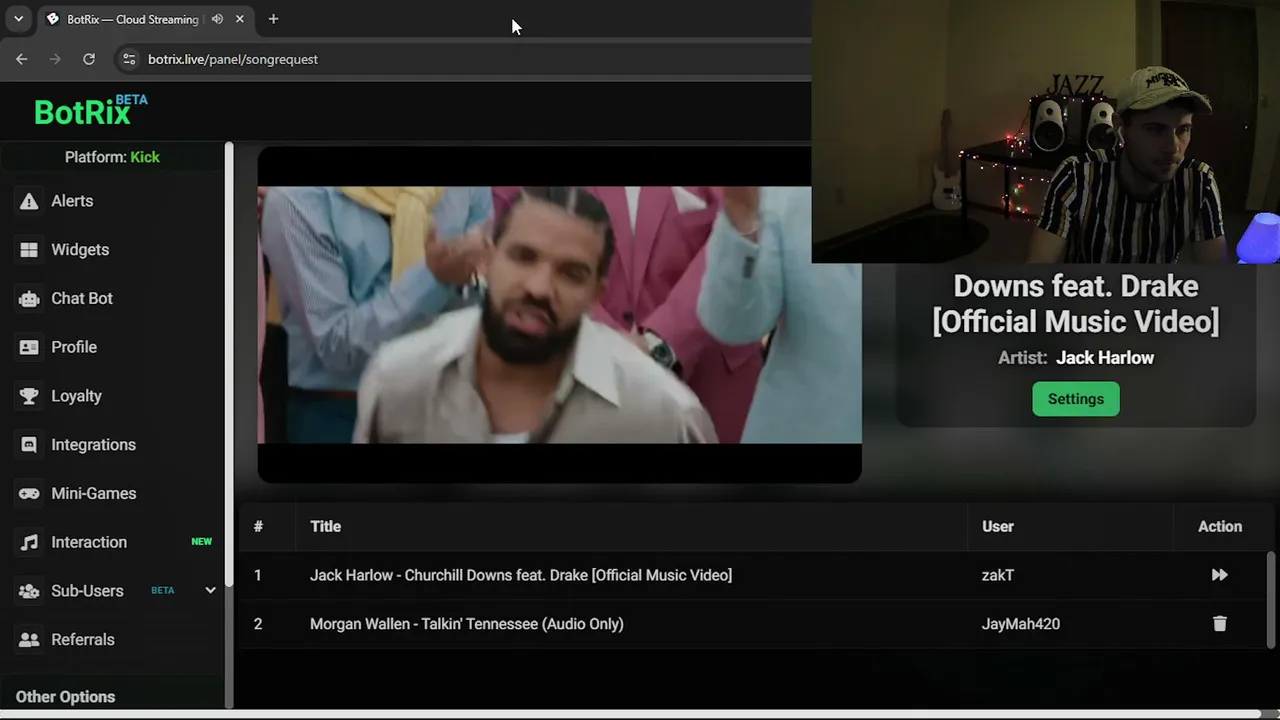1280x720 pixels.
Task: Click the Interaction music note icon
Action: pos(29,542)
